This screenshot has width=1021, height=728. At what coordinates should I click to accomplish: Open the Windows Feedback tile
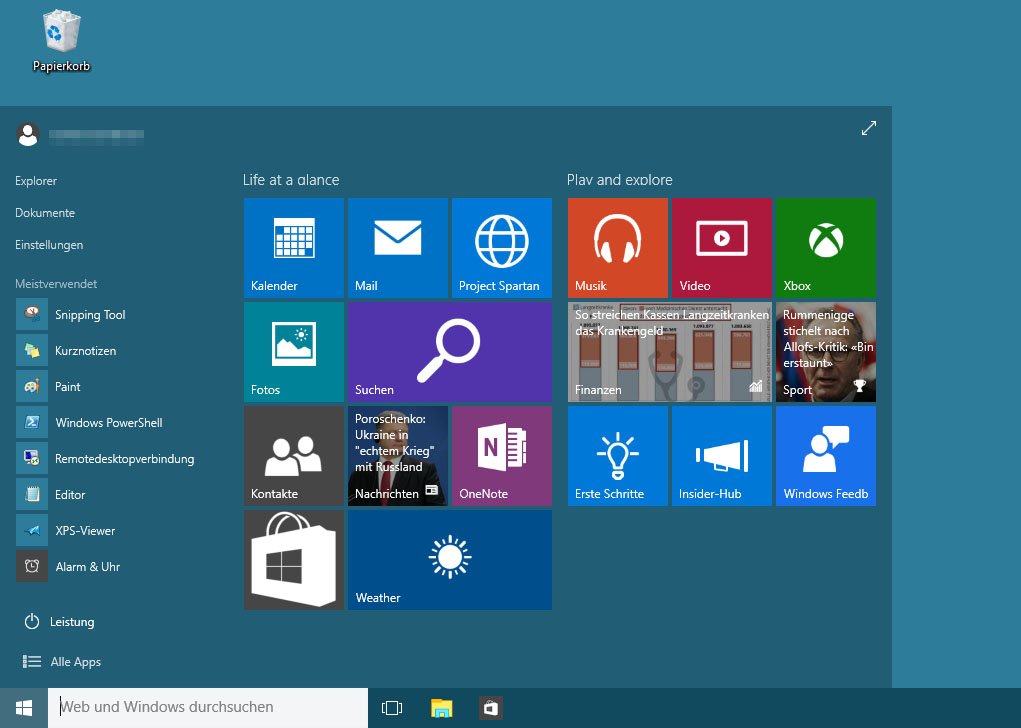(x=826, y=456)
